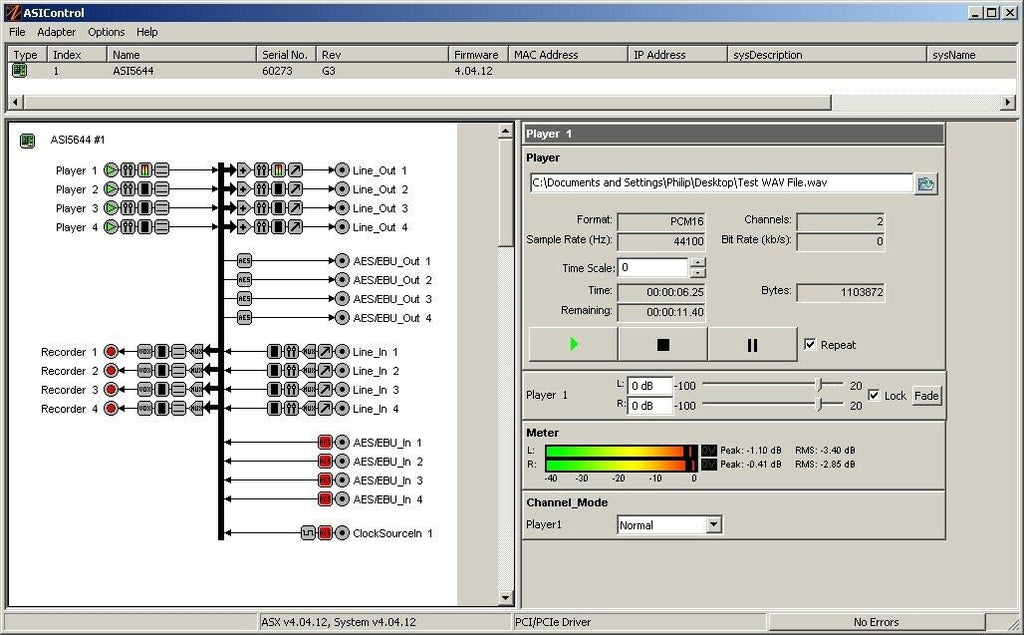Pause playback in Player 1

752,345
